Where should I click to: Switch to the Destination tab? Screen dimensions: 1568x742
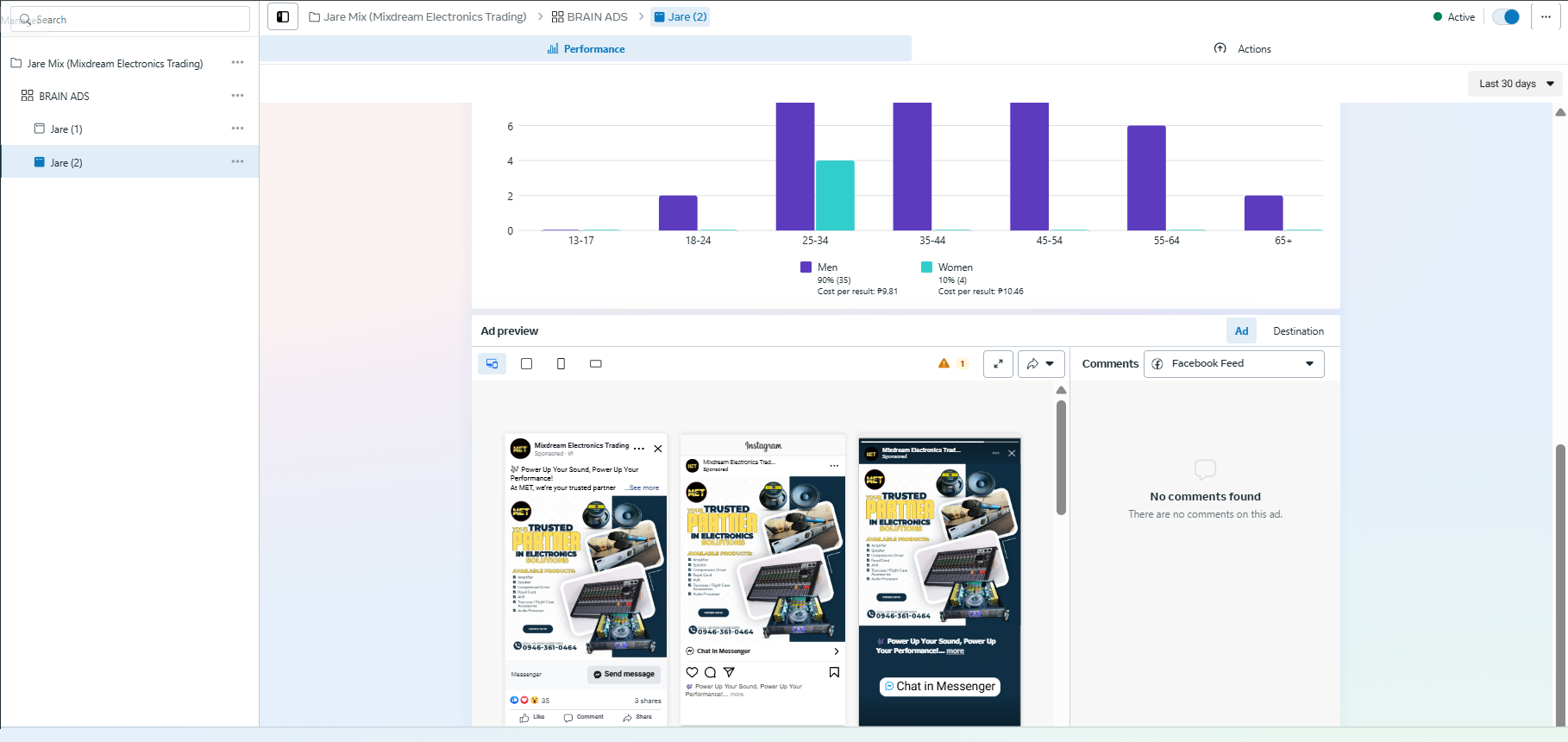pyautogui.click(x=1298, y=331)
